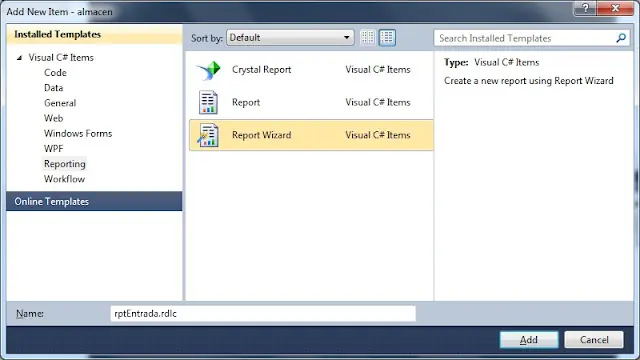Open the Installed Templates section
Screen dimensions: 640x360
tap(94, 34)
